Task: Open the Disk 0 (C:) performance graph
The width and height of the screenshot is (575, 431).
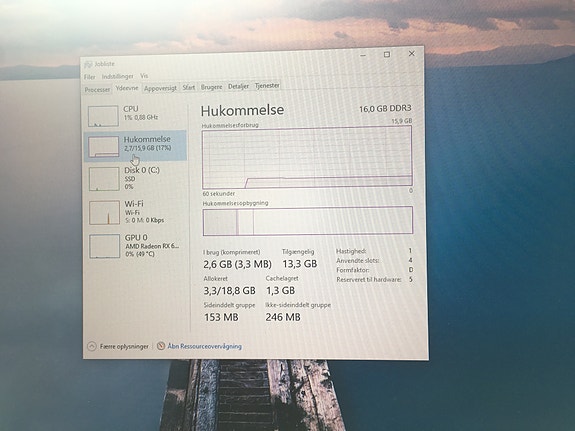Action: point(104,179)
